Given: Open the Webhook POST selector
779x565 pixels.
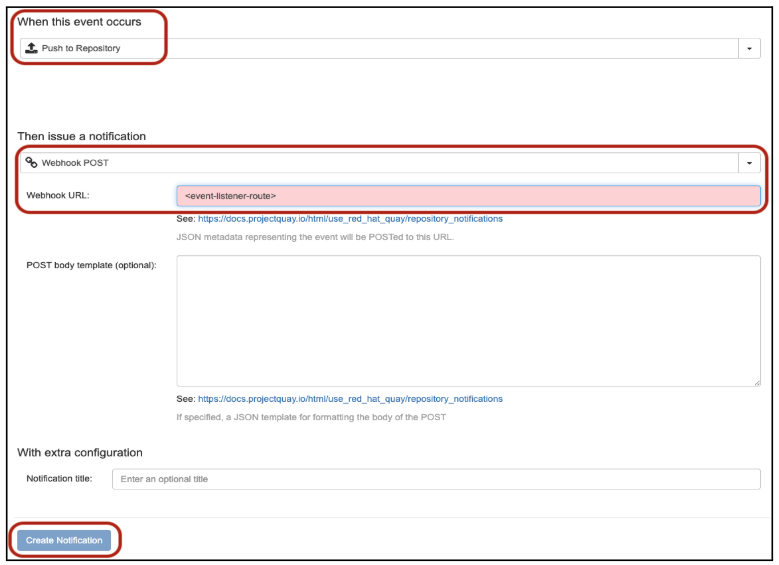Looking at the screenshot, I should (380, 162).
